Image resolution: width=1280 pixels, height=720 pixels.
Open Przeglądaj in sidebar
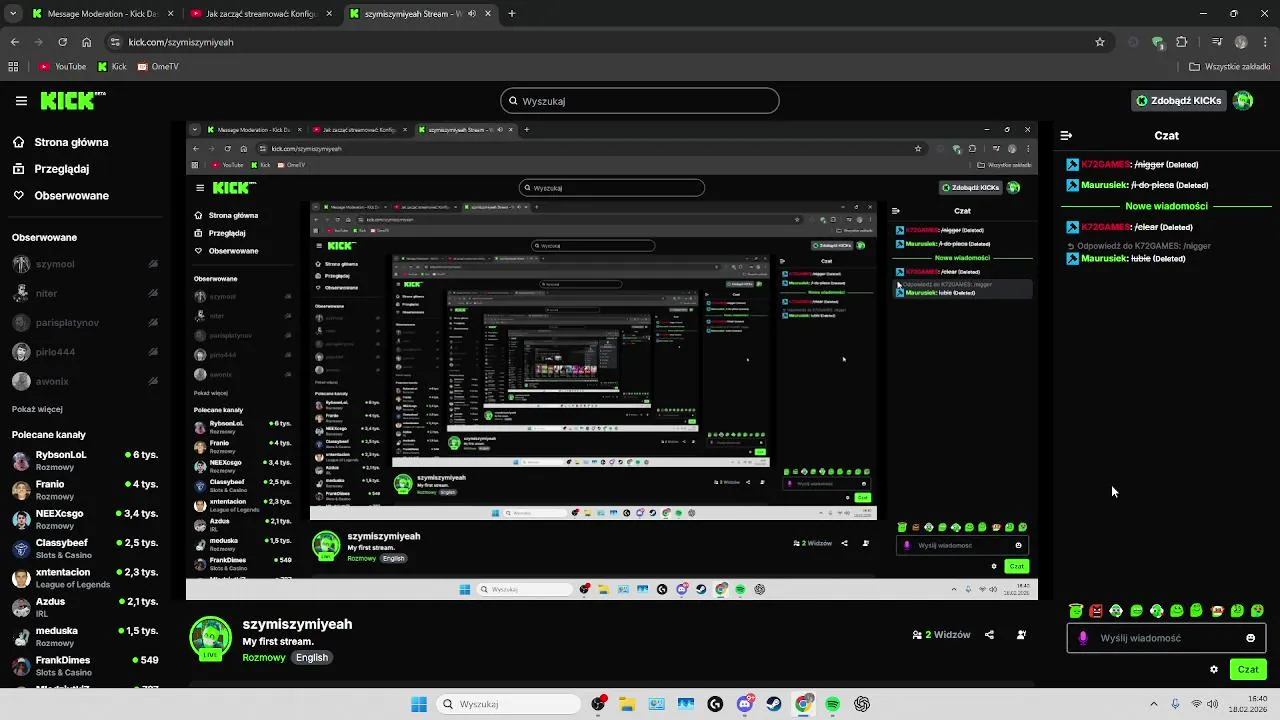(x=51, y=169)
